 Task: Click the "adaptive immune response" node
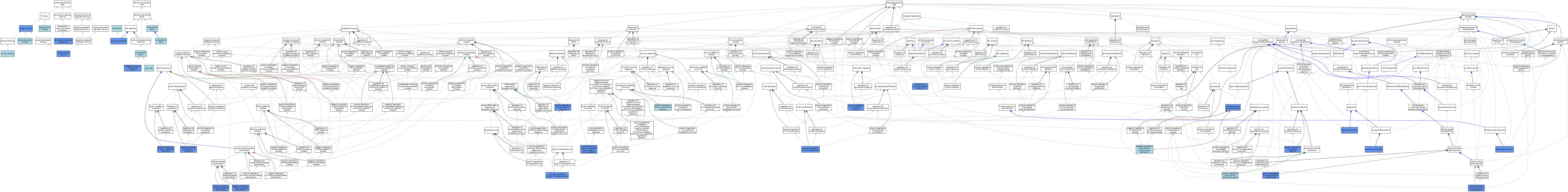pos(666,68)
